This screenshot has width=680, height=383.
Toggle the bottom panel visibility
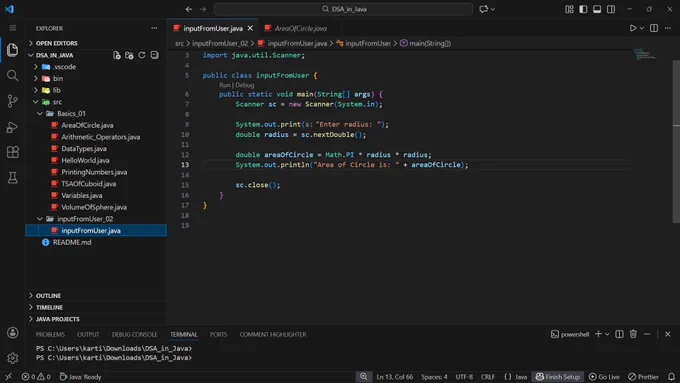point(597,9)
